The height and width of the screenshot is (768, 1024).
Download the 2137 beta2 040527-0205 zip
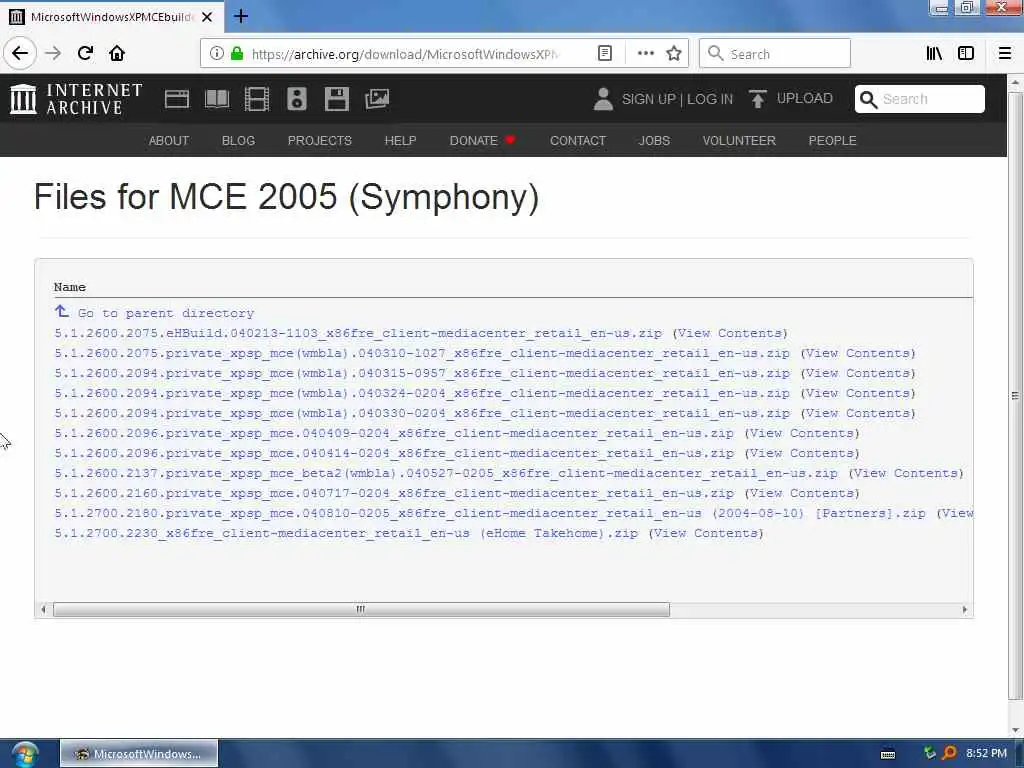[446, 473]
